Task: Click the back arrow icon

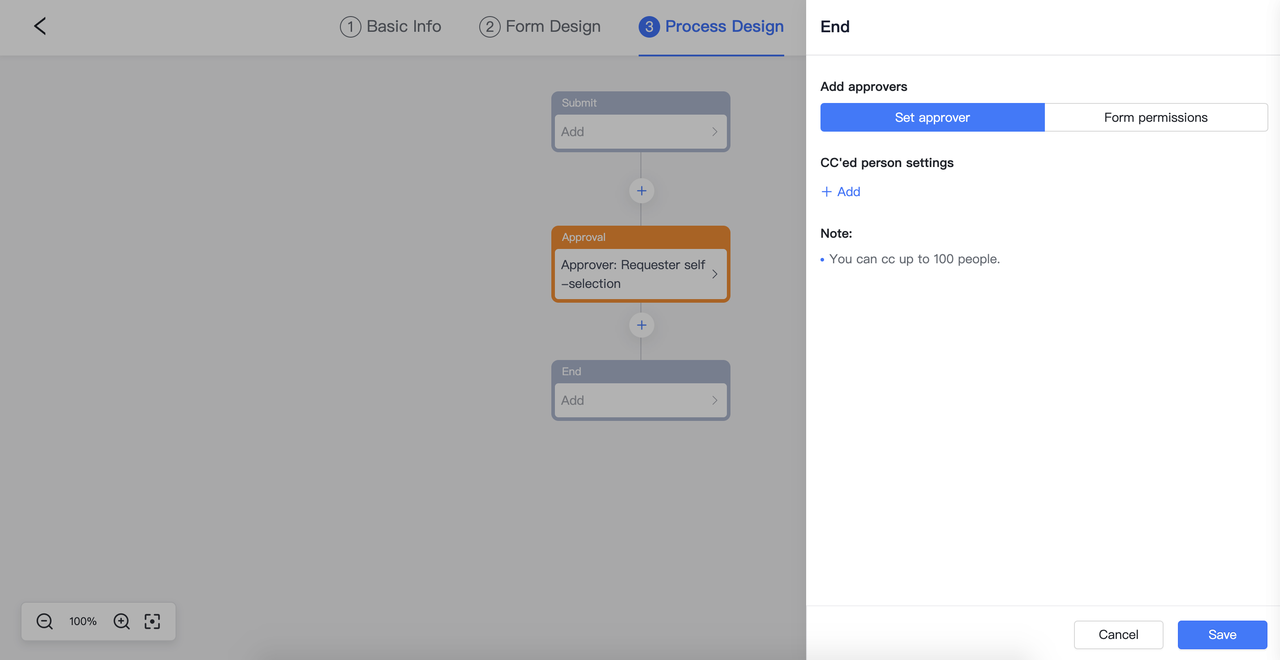Action: [x=40, y=26]
